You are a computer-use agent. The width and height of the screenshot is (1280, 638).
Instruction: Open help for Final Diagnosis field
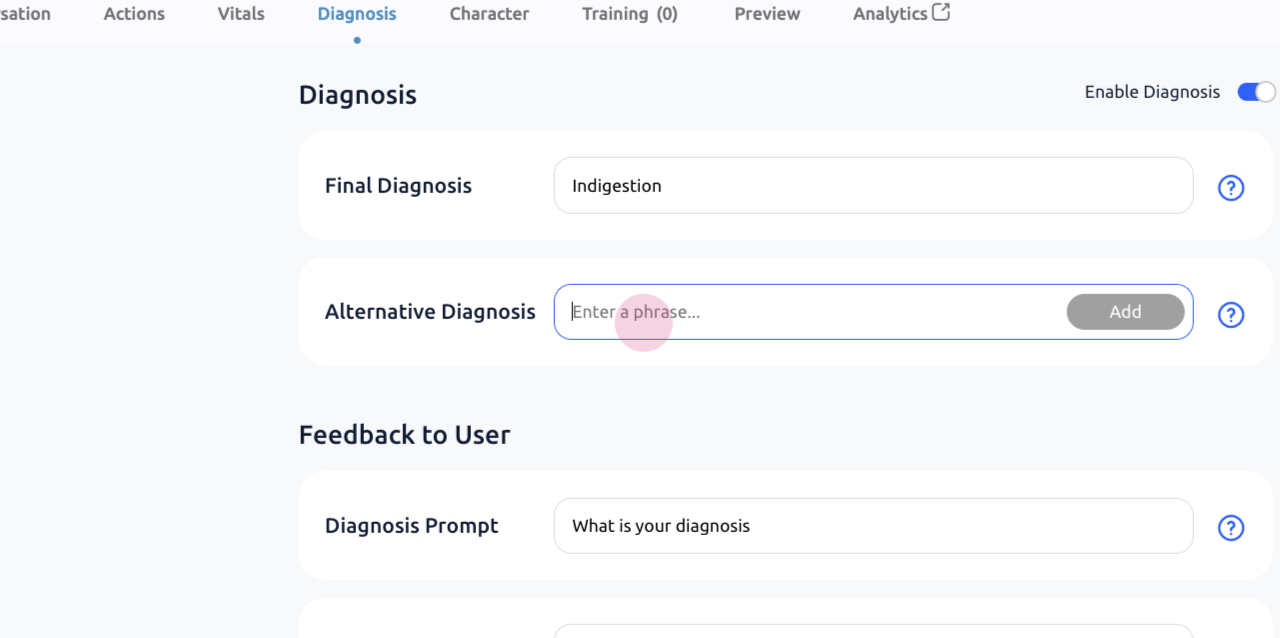click(x=1230, y=187)
